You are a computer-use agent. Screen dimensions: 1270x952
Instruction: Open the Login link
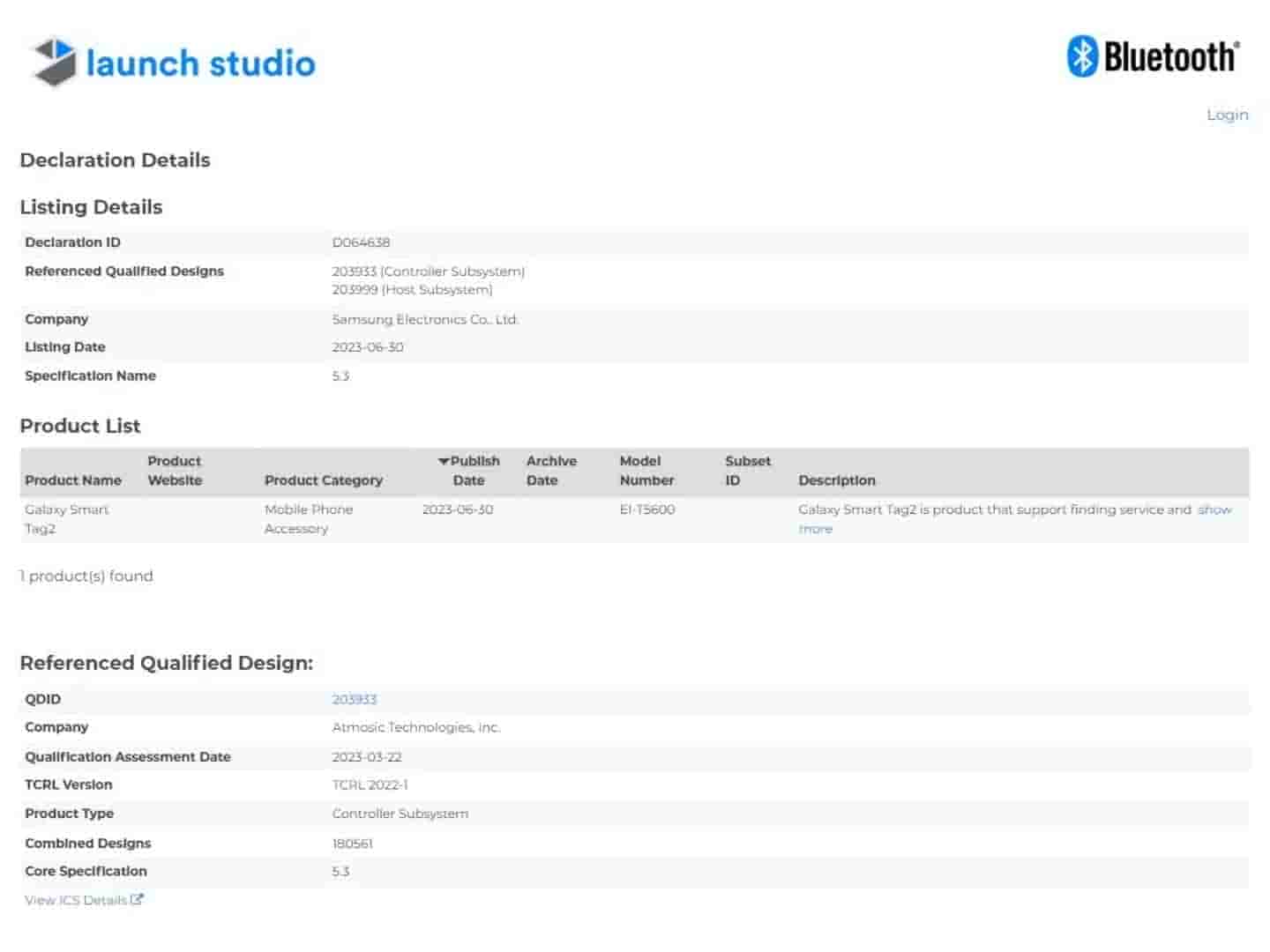(x=1227, y=115)
